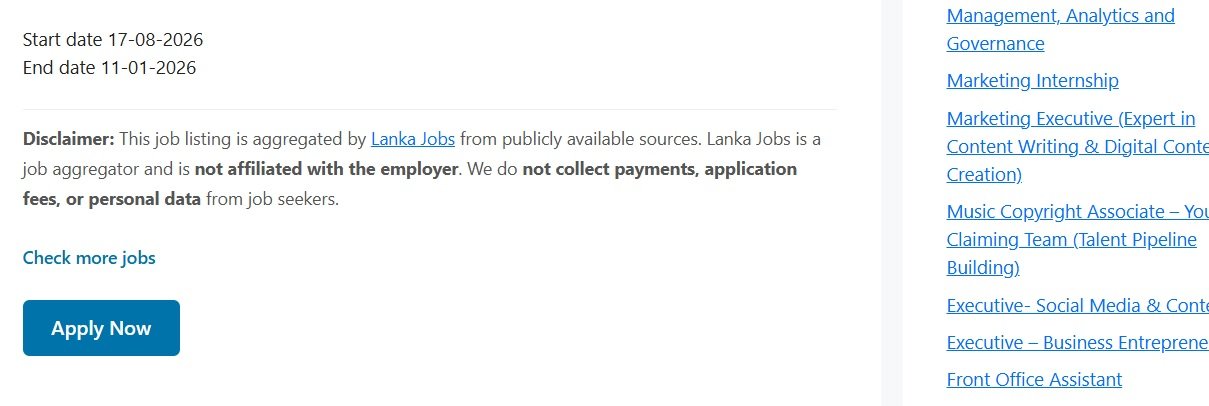Image resolution: width=1209 pixels, height=406 pixels.
Task: Click the horizontal divider above the disclaimer
Action: 429,109
